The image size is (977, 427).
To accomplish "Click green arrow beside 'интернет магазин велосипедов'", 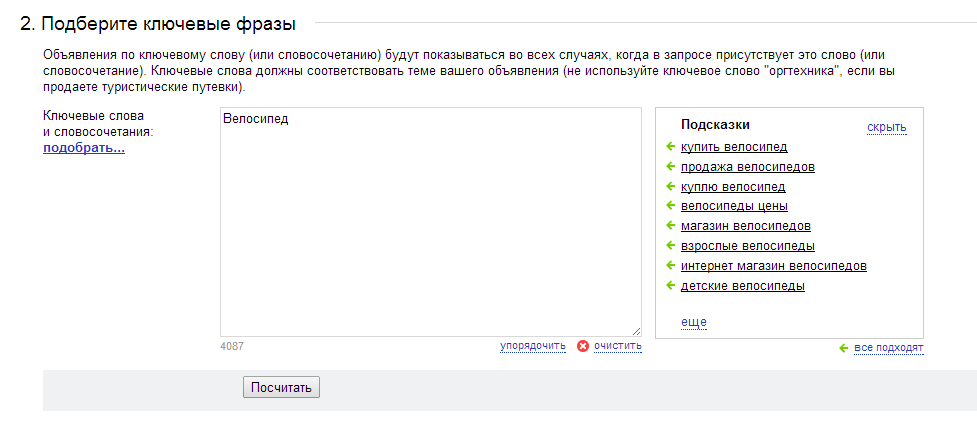I will pos(670,266).
